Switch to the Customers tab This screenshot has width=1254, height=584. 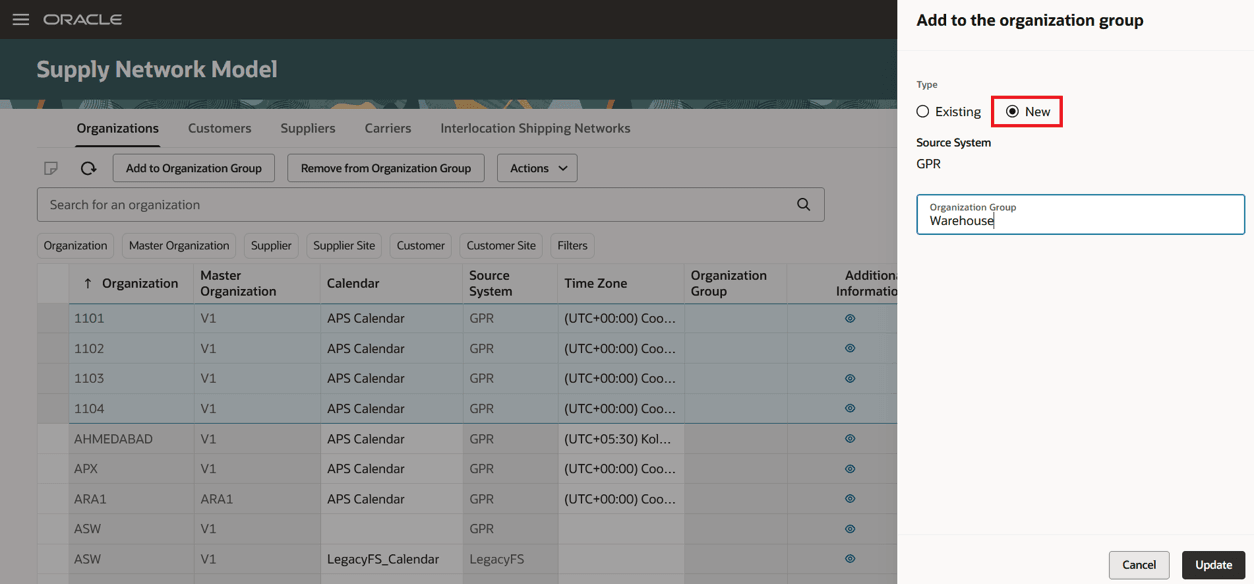pyautogui.click(x=219, y=128)
